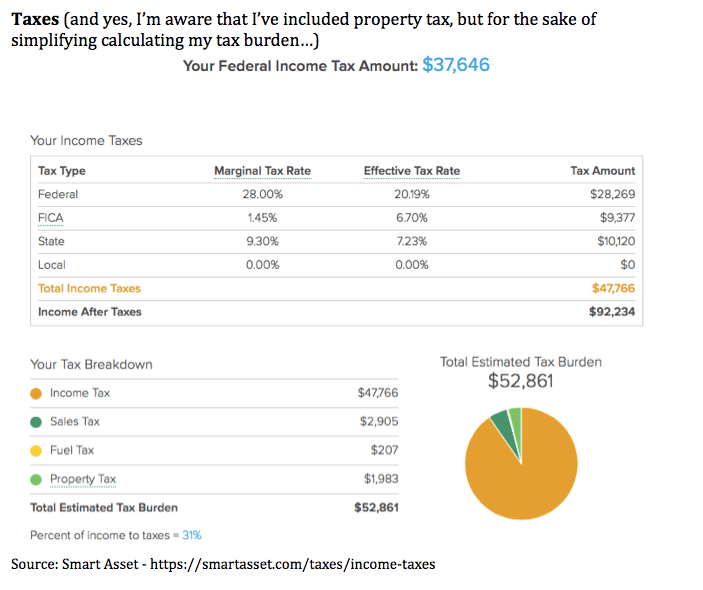The width and height of the screenshot is (703, 590).
Task: Click the Tax Amount column header
Action: [602, 171]
